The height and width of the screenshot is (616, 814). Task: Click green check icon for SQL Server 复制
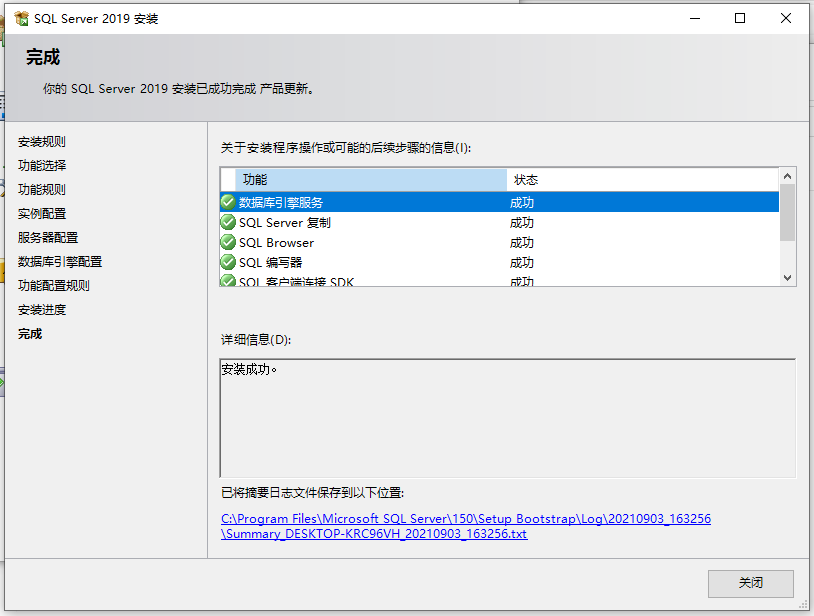click(228, 222)
